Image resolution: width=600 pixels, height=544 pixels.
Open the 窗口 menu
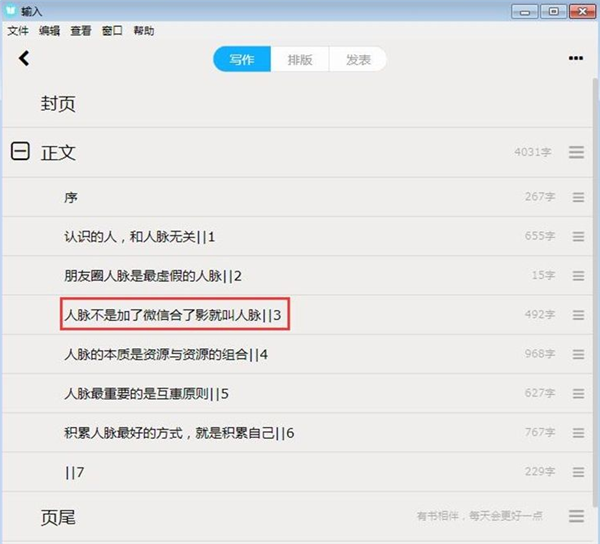click(x=112, y=31)
